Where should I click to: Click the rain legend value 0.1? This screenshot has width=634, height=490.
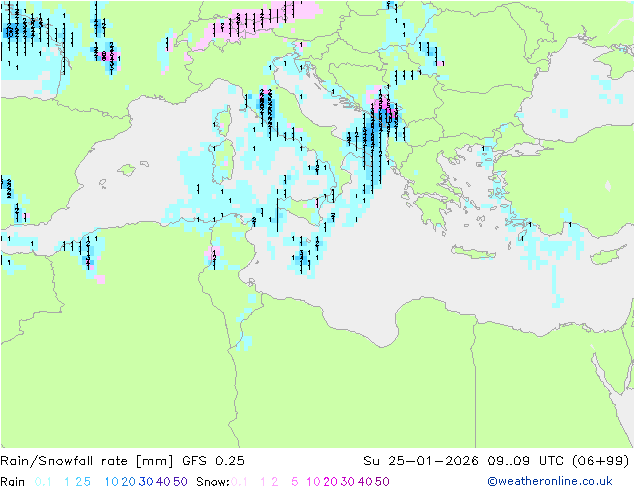coord(43,482)
